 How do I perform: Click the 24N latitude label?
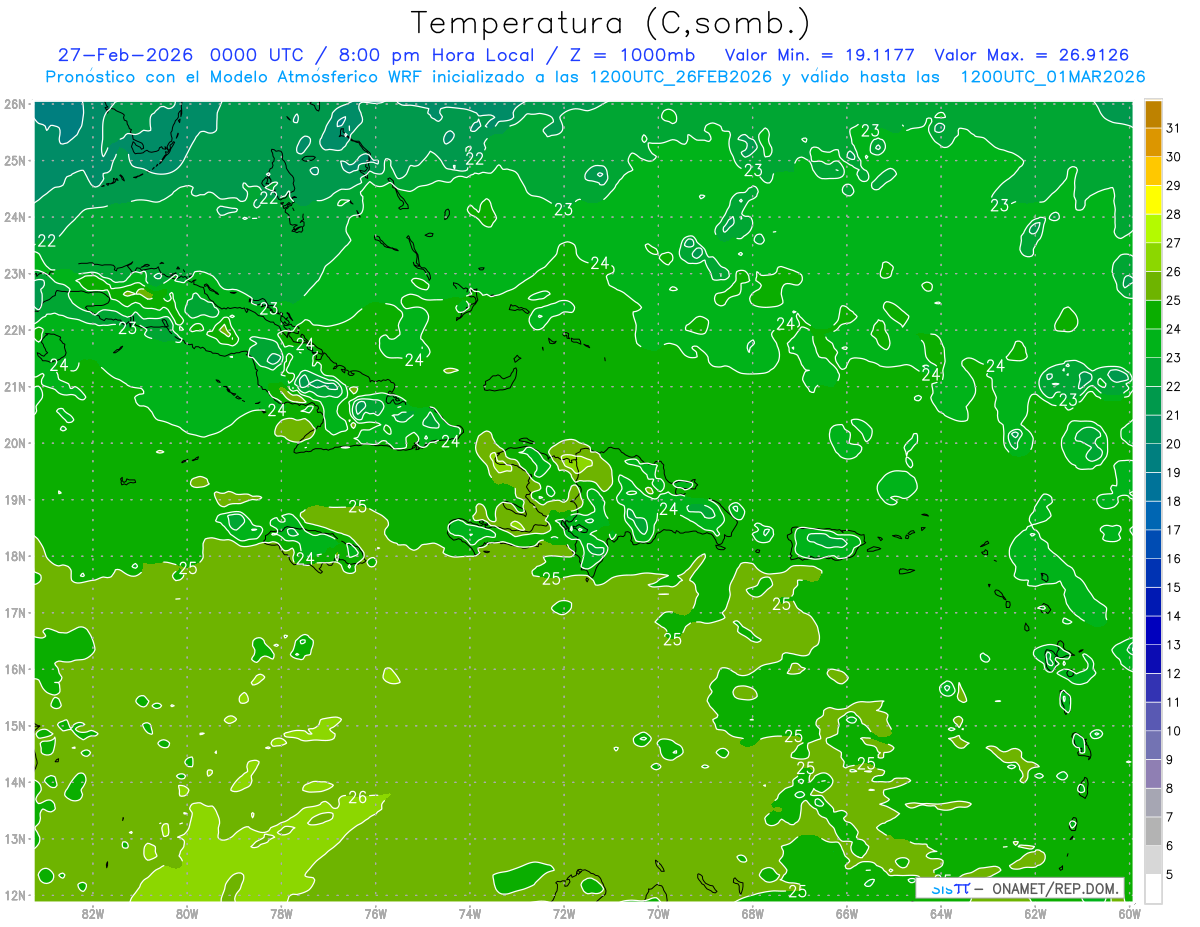(15, 217)
